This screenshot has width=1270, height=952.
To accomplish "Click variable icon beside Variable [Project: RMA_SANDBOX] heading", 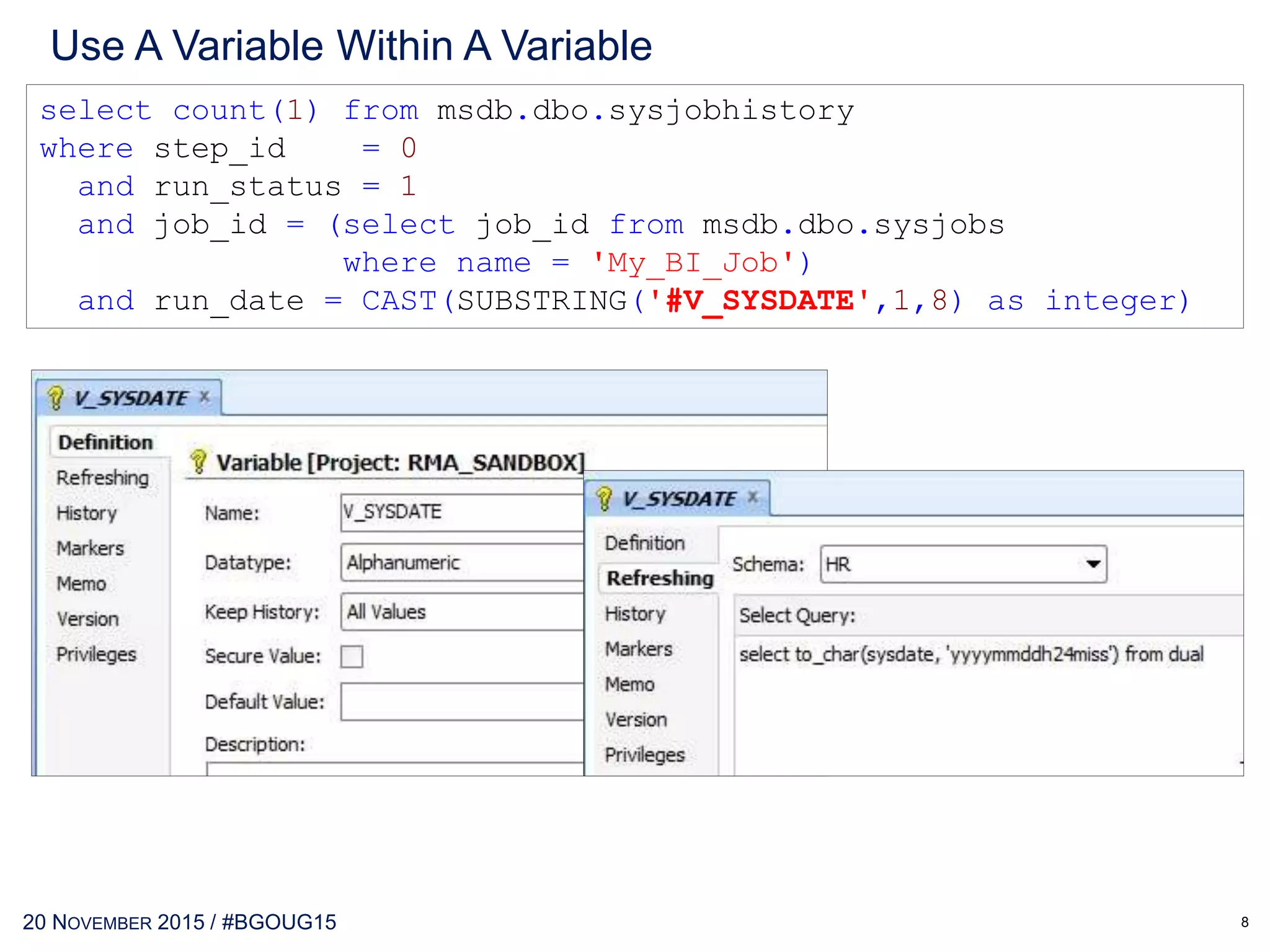I will tap(198, 462).
